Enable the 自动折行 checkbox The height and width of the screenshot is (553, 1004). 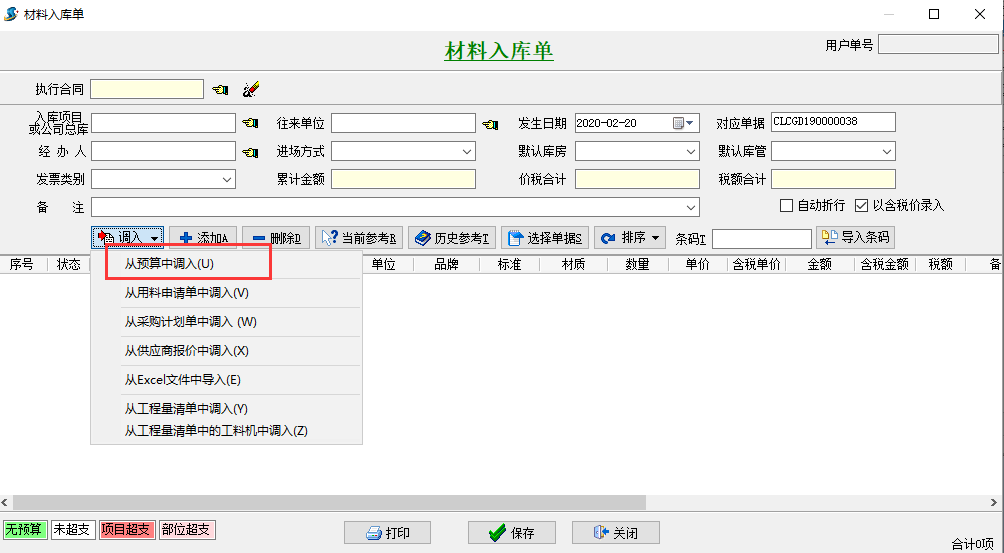click(x=786, y=206)
